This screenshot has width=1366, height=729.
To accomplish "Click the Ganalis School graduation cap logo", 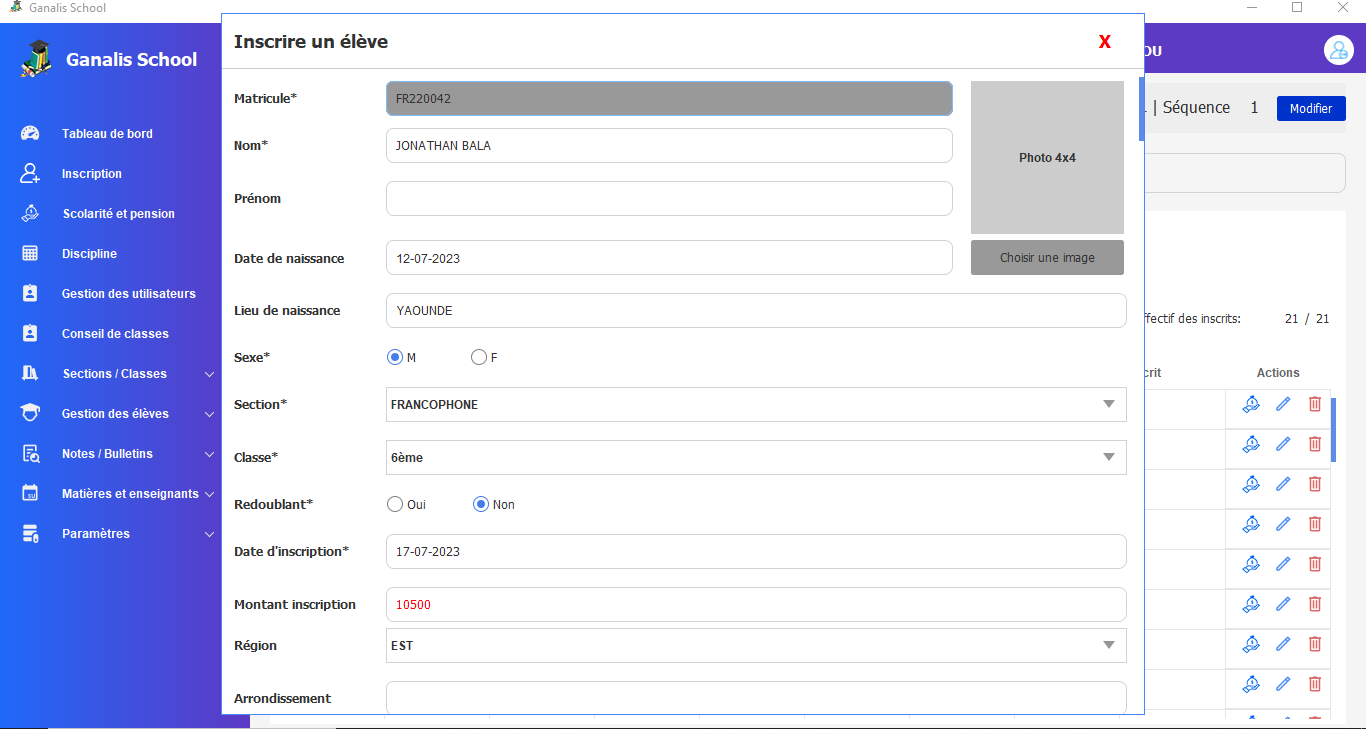I will coord(35,59).
